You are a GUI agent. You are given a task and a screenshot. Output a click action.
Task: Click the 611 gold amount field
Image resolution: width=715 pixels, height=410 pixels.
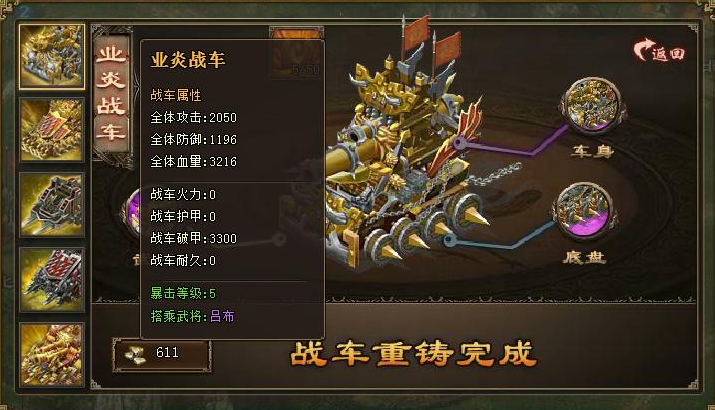pyautogui.click(x=162, y=354)
